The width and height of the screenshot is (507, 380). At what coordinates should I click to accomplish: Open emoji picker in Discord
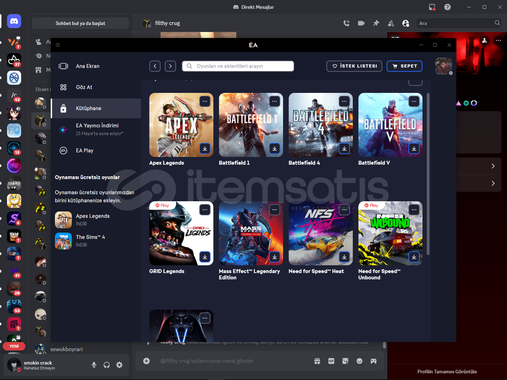(359, 361)
